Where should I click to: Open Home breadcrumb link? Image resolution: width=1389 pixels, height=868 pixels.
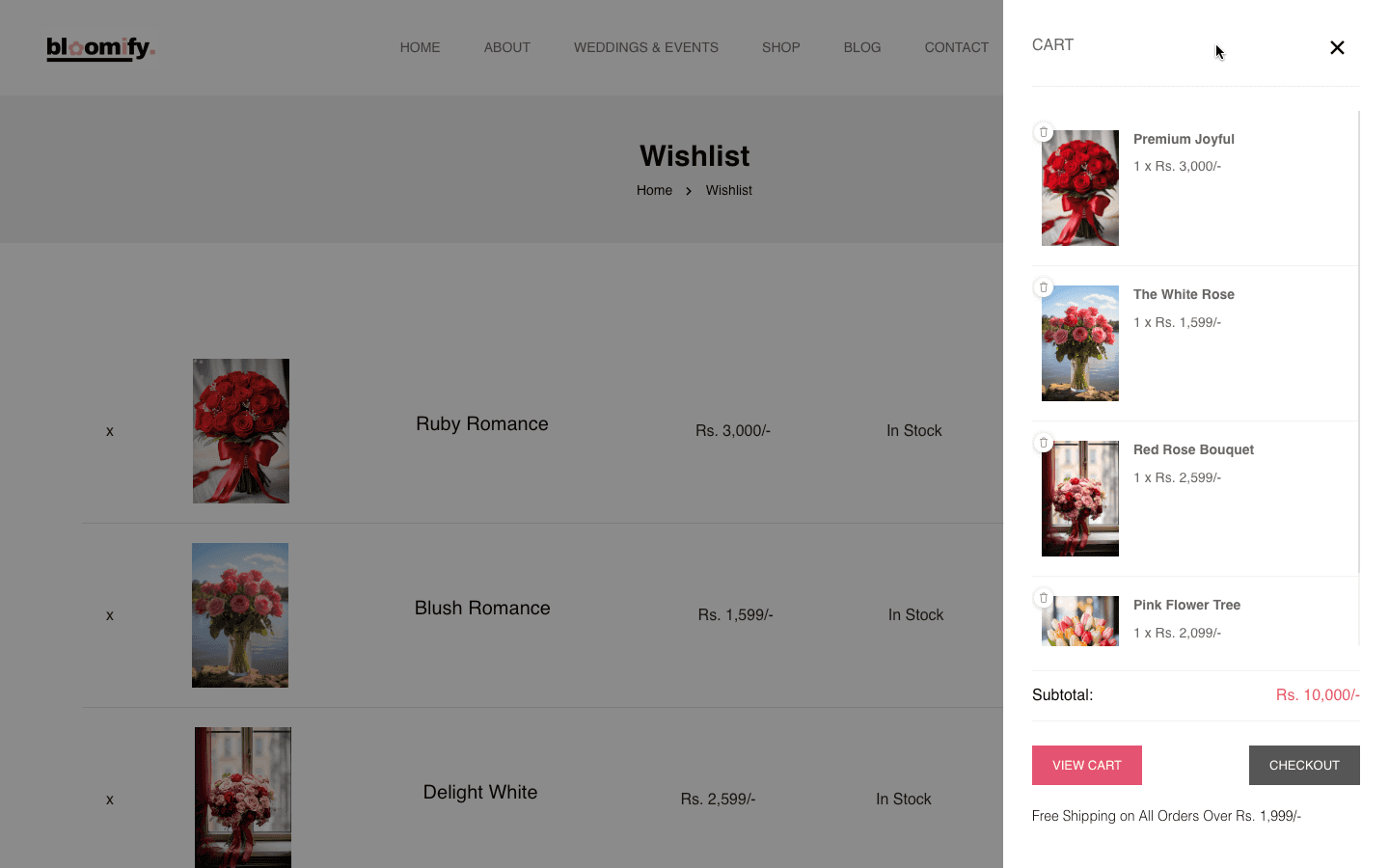[654, 190]
